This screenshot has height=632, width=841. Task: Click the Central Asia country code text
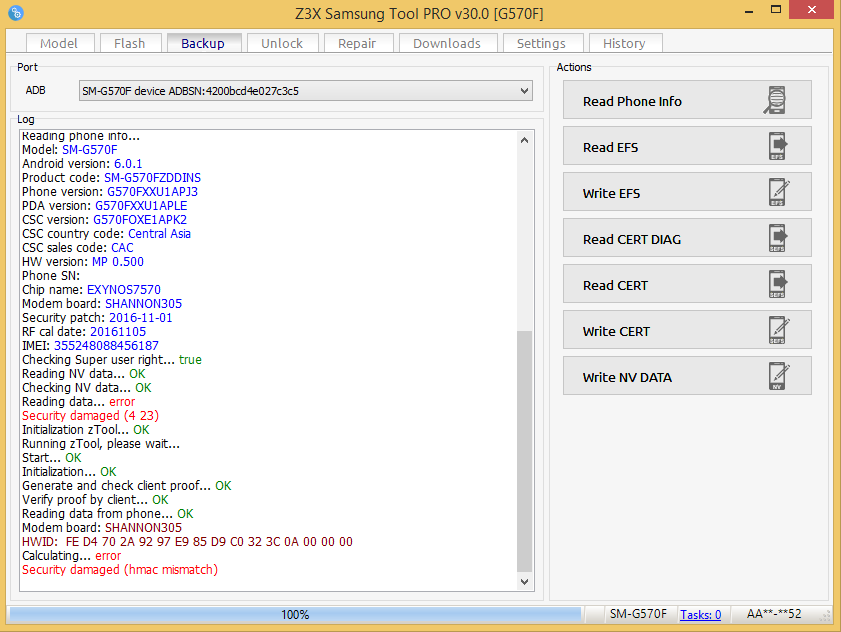(x=159, y=233)
